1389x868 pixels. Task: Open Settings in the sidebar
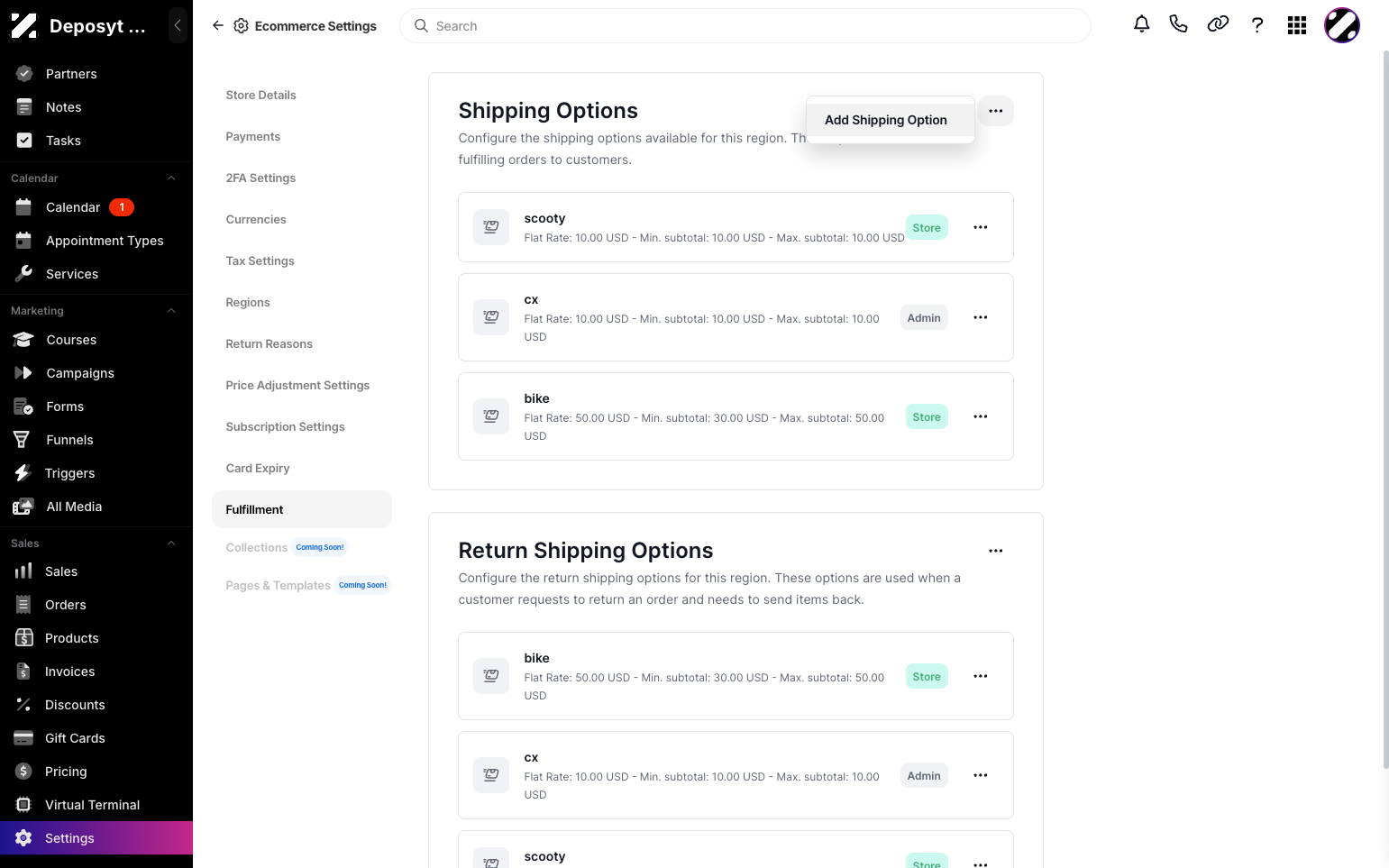coord(96,838)
